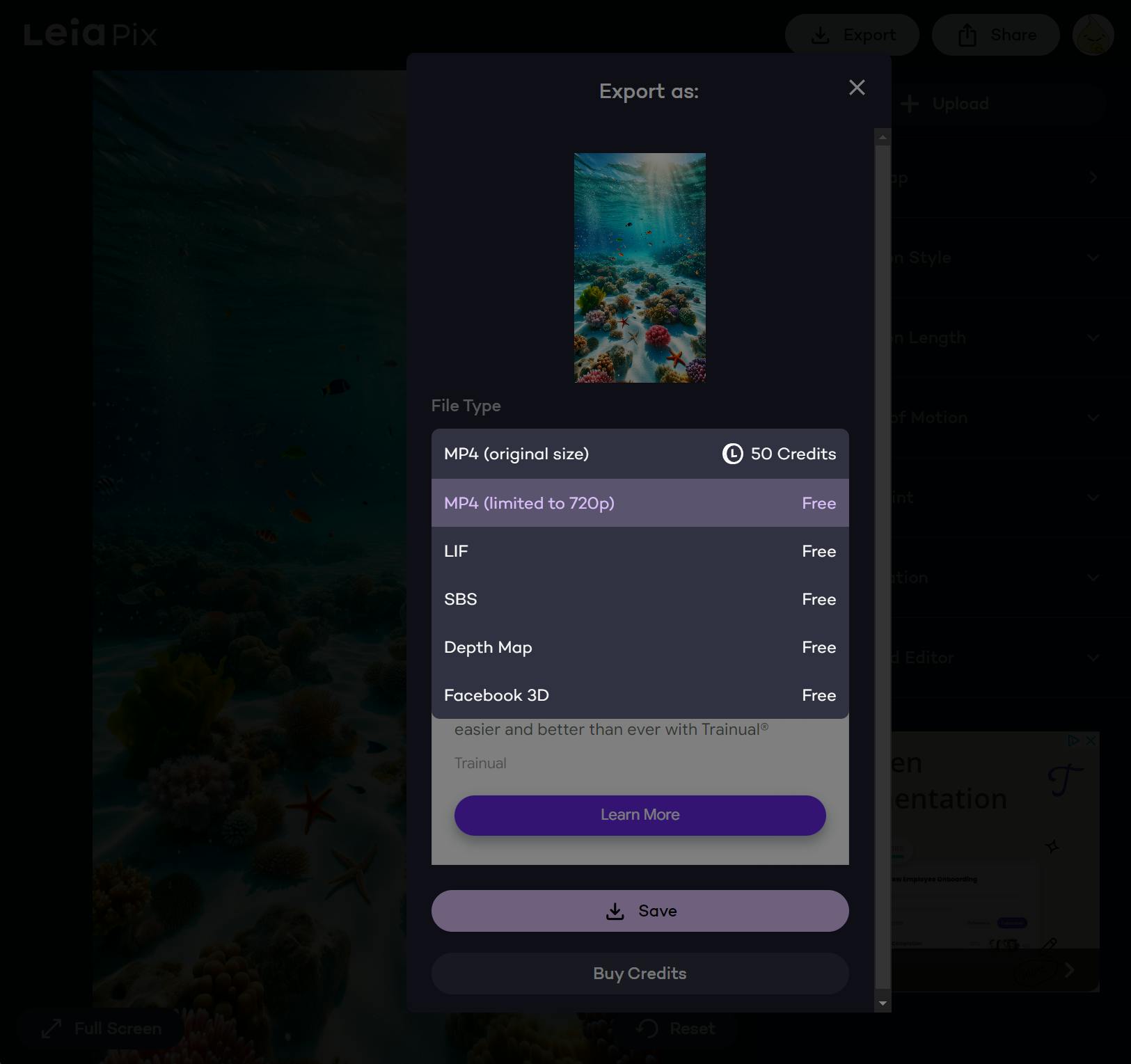This screenshot has width=1131, height=1064.
Task: Click the Buy Credits button
Action: pyautogui.click(x=640, y=974)
